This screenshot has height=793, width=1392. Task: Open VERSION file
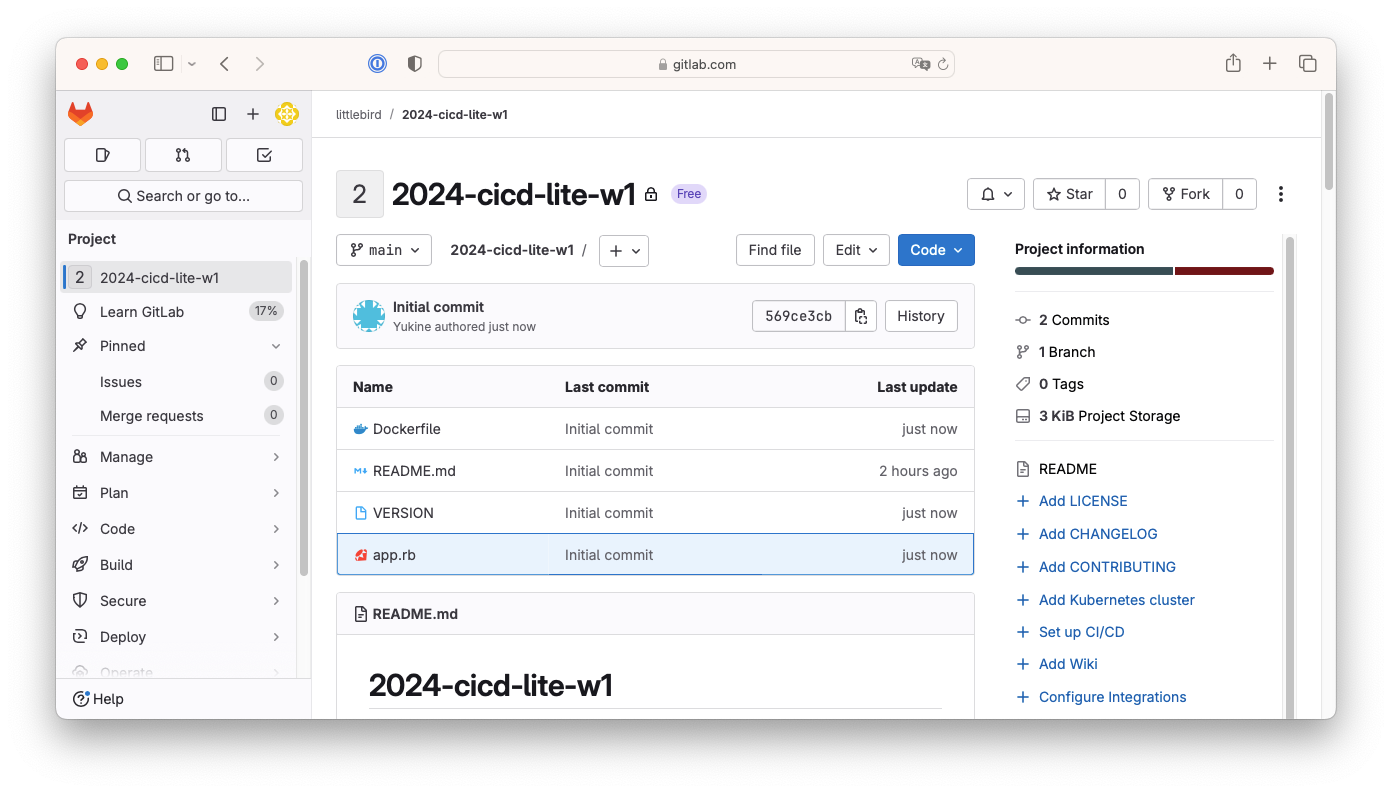pos(403,513)
